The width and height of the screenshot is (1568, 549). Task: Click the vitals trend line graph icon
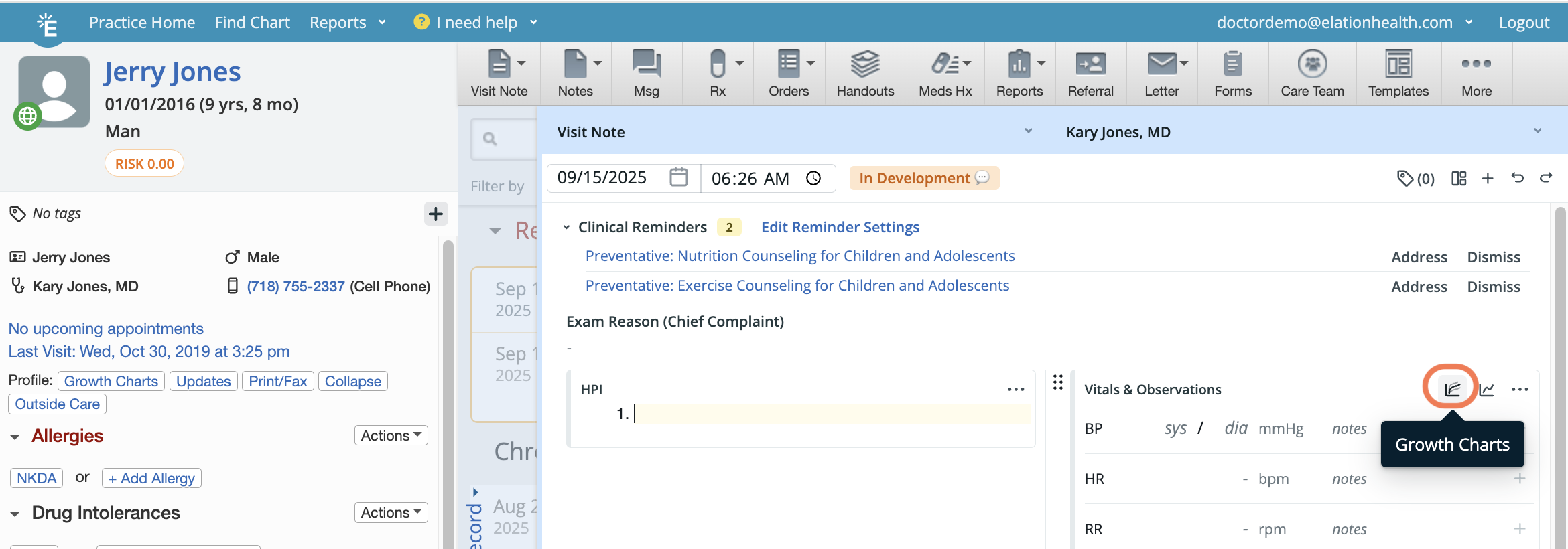pyautogui.click(x=1486, y=390)
